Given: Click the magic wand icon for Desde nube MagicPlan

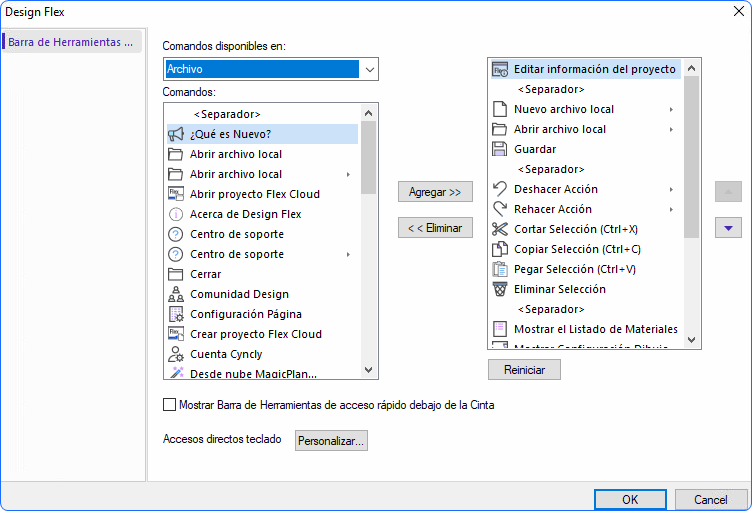Looking at the screenshot, I should (176, 373).
